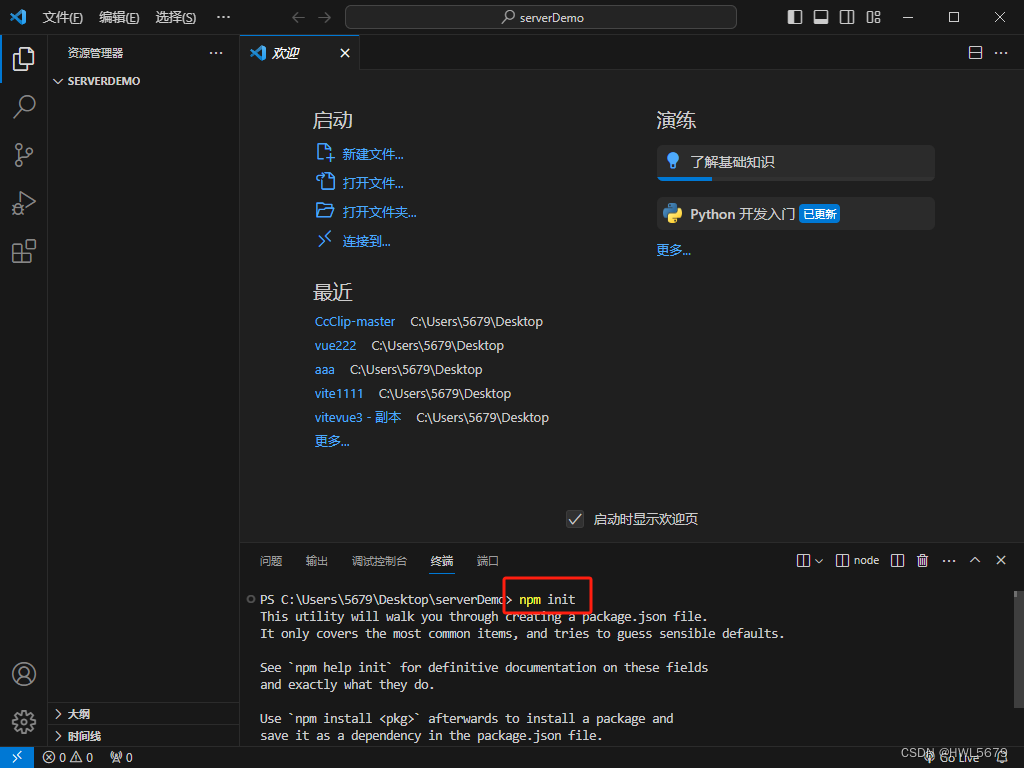The height and width of the screenshot is (768, 1024).
Task: Toggle the secondary side bar layout icon
Action: click(847, 18)
